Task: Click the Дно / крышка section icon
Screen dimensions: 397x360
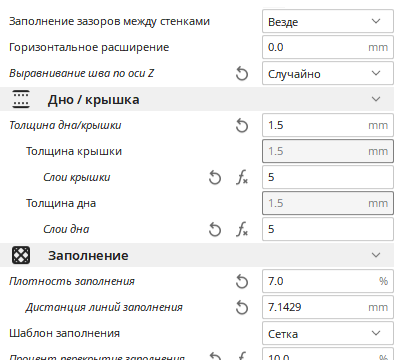Action: point(21,99)
